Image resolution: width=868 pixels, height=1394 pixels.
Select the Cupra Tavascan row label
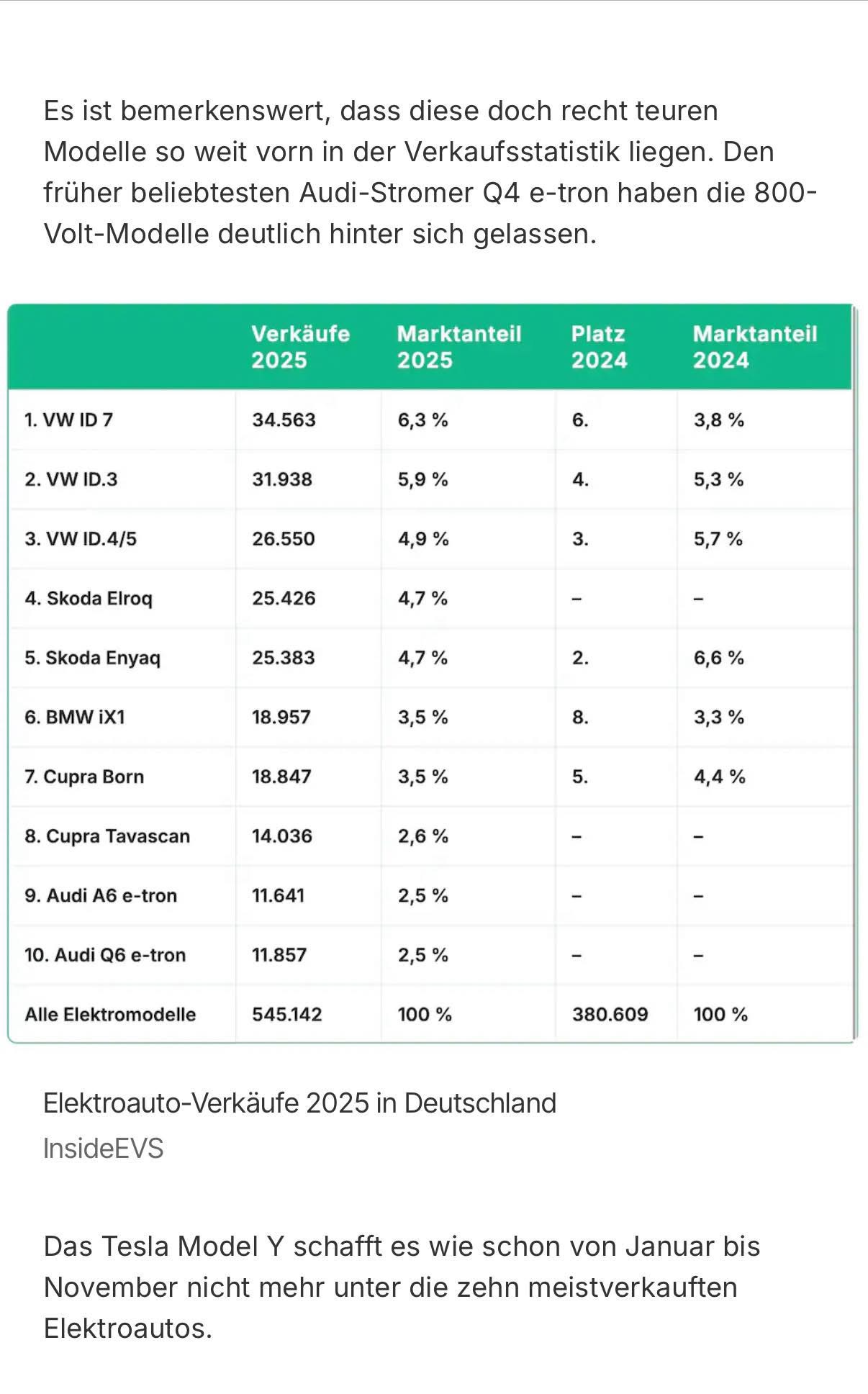click(x=107, y=836)
